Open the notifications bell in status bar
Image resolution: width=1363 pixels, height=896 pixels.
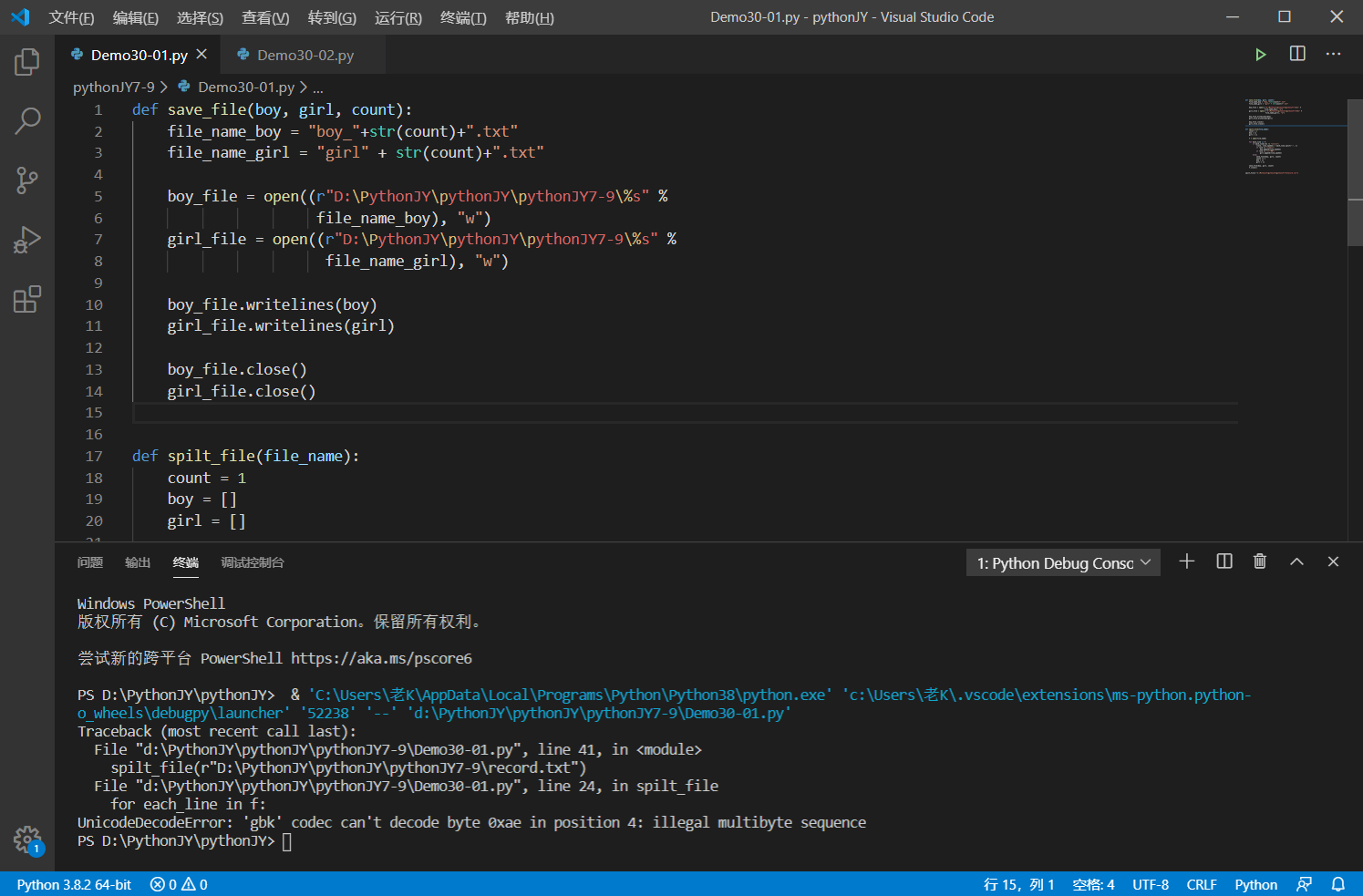pos(1338,884)
